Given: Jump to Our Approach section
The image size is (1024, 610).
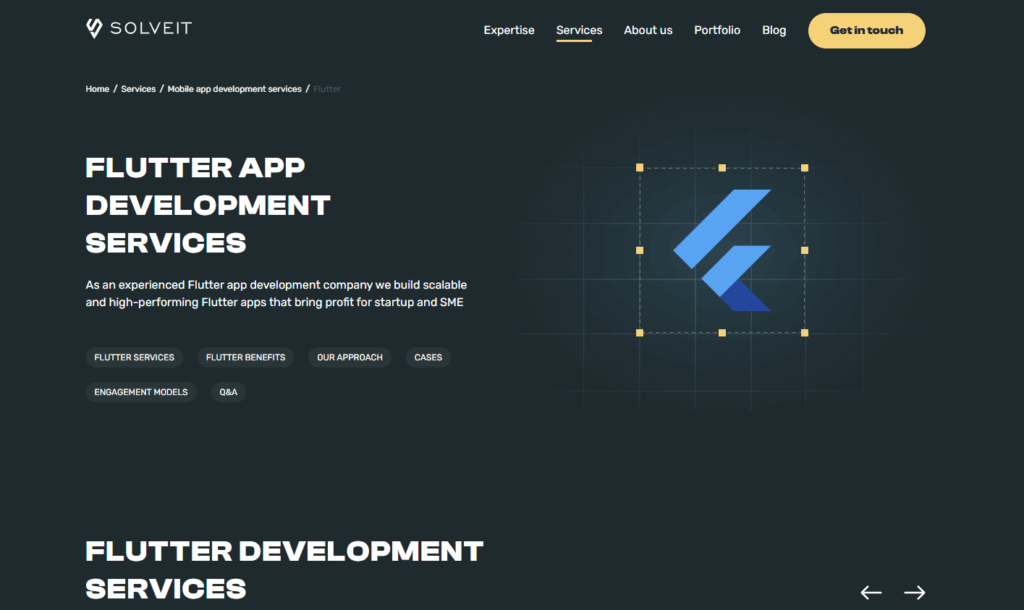Looking at the screenshot, I should pyautogui.click(x=350, y=357).
